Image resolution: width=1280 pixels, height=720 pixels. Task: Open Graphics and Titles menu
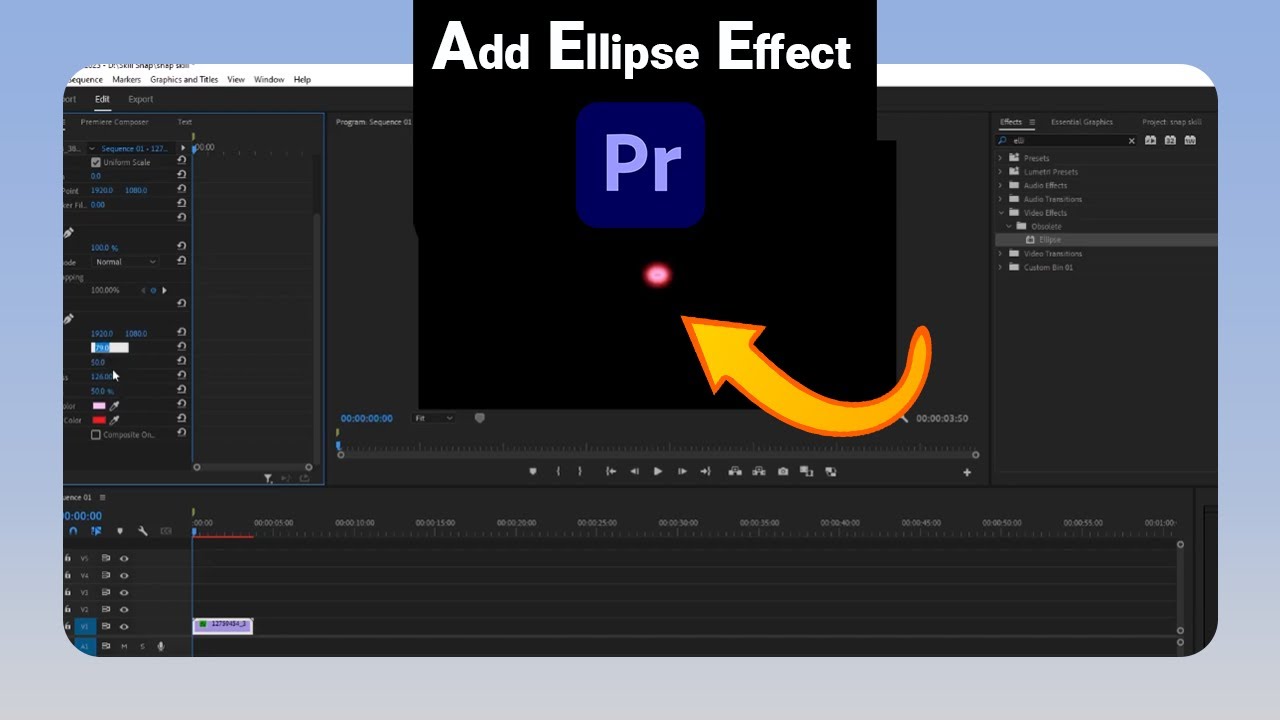[184, 80]
